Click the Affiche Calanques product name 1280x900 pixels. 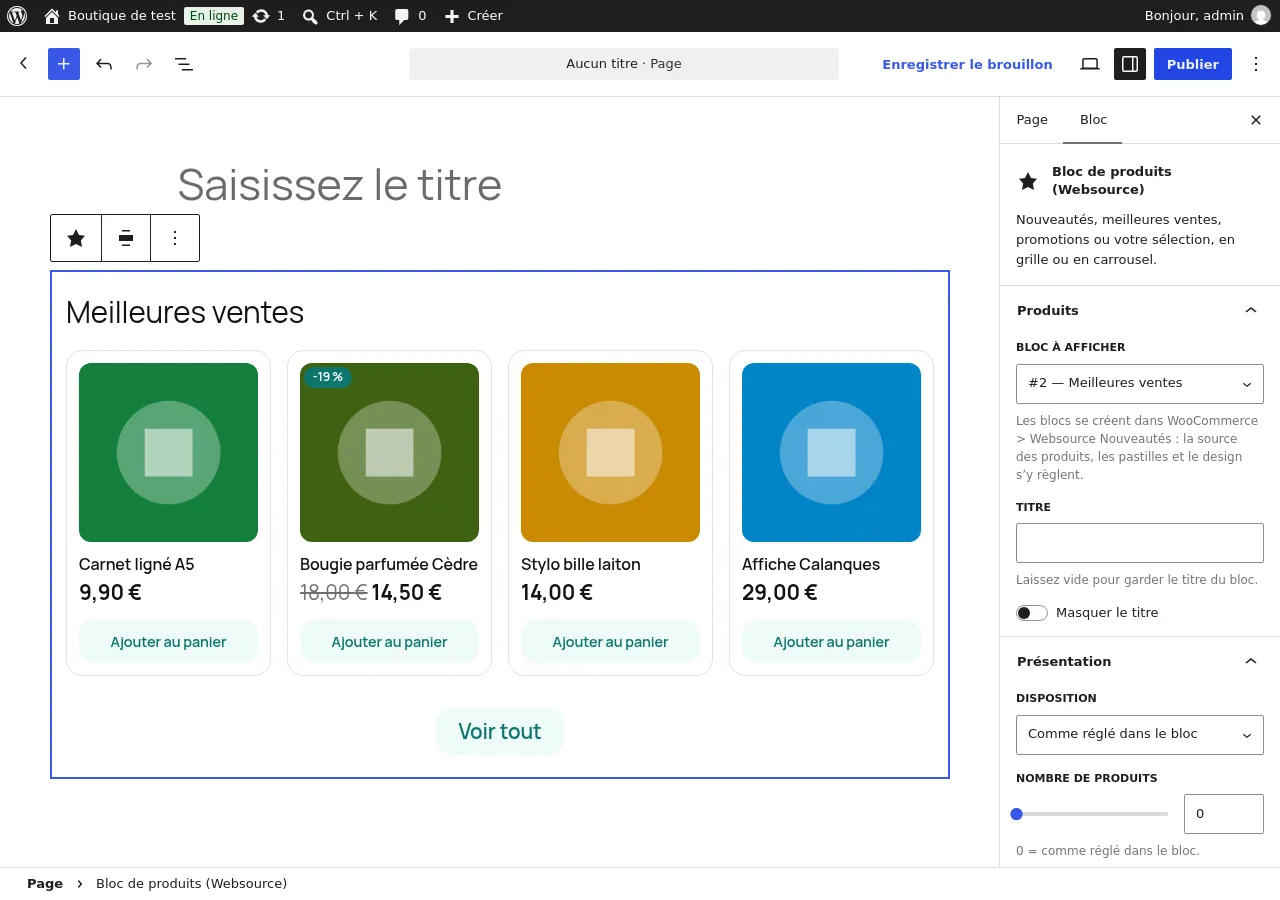coord(811,564)
